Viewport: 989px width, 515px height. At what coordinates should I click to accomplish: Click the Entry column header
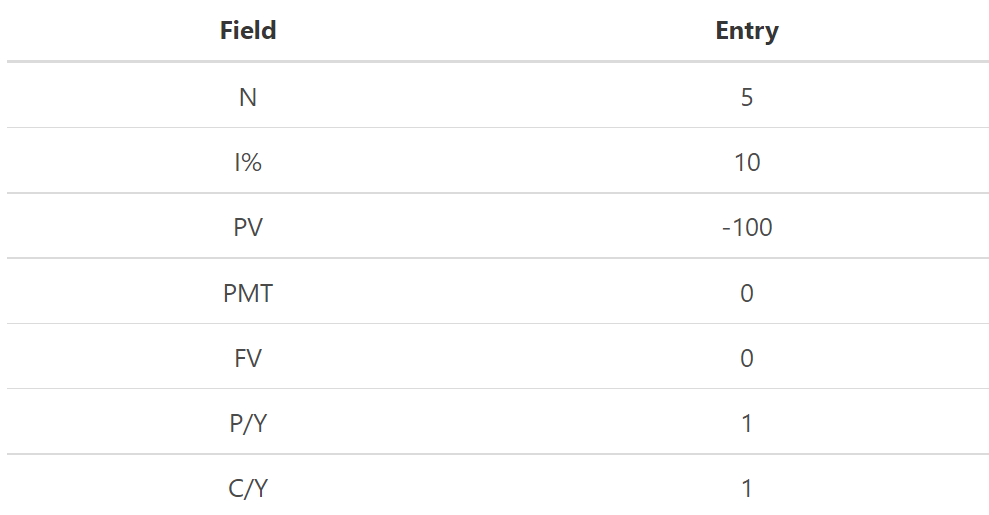(747, 31)
